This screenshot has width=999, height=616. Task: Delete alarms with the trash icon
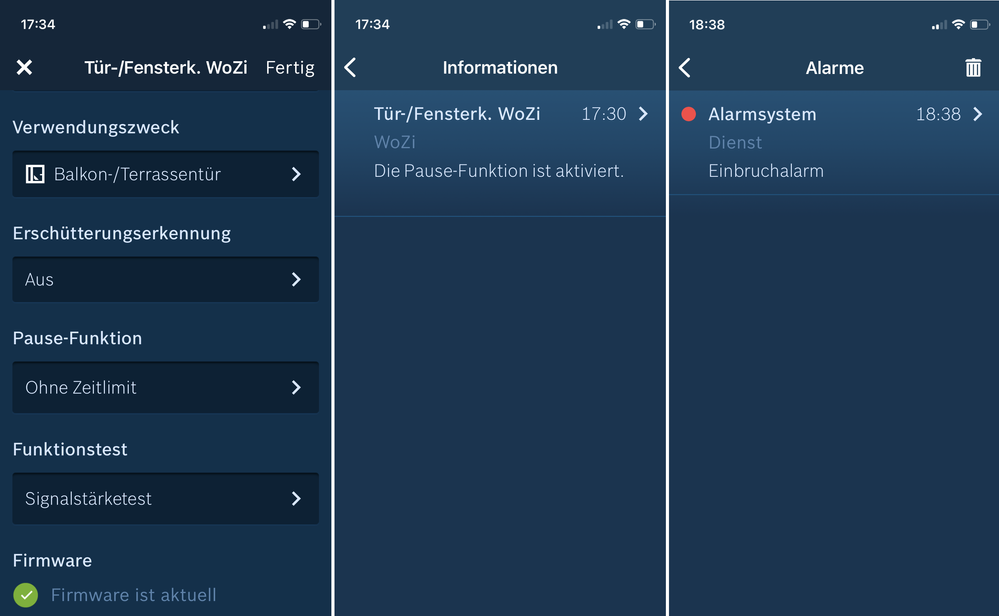click(973, 67)
